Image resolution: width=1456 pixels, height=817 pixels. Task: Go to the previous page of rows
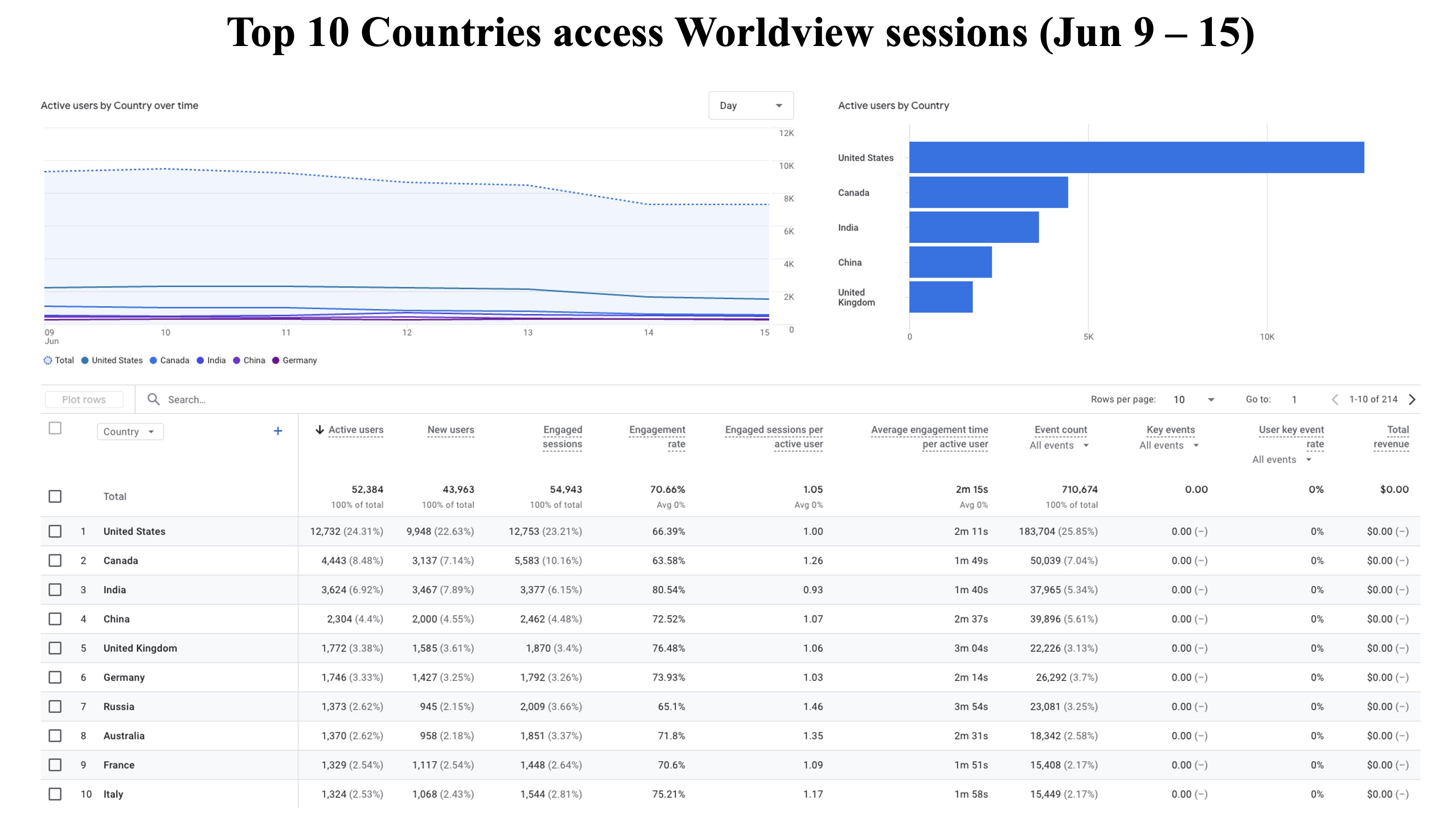[x=1335, y=400]
